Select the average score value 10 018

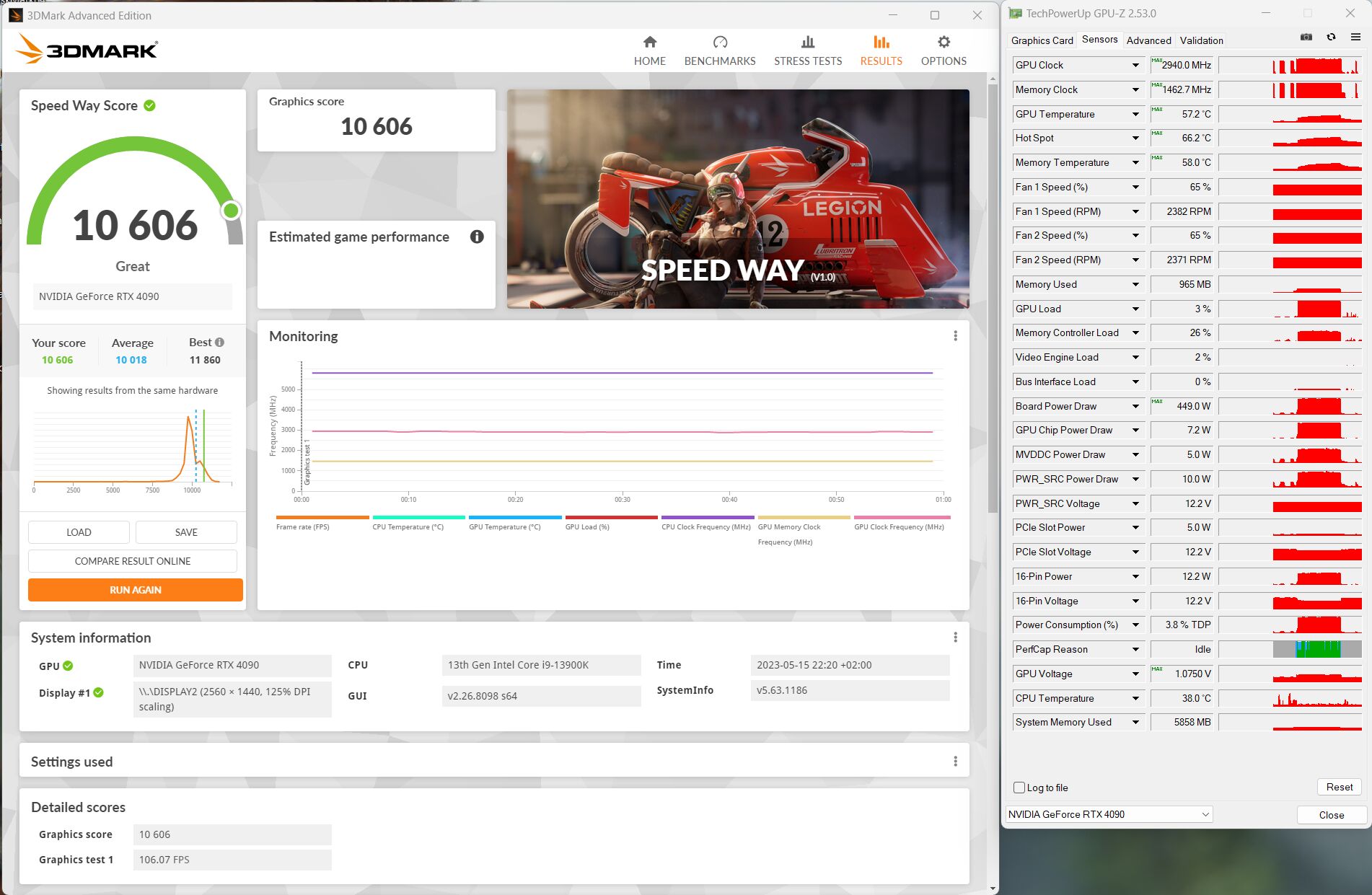pos(131,360)
